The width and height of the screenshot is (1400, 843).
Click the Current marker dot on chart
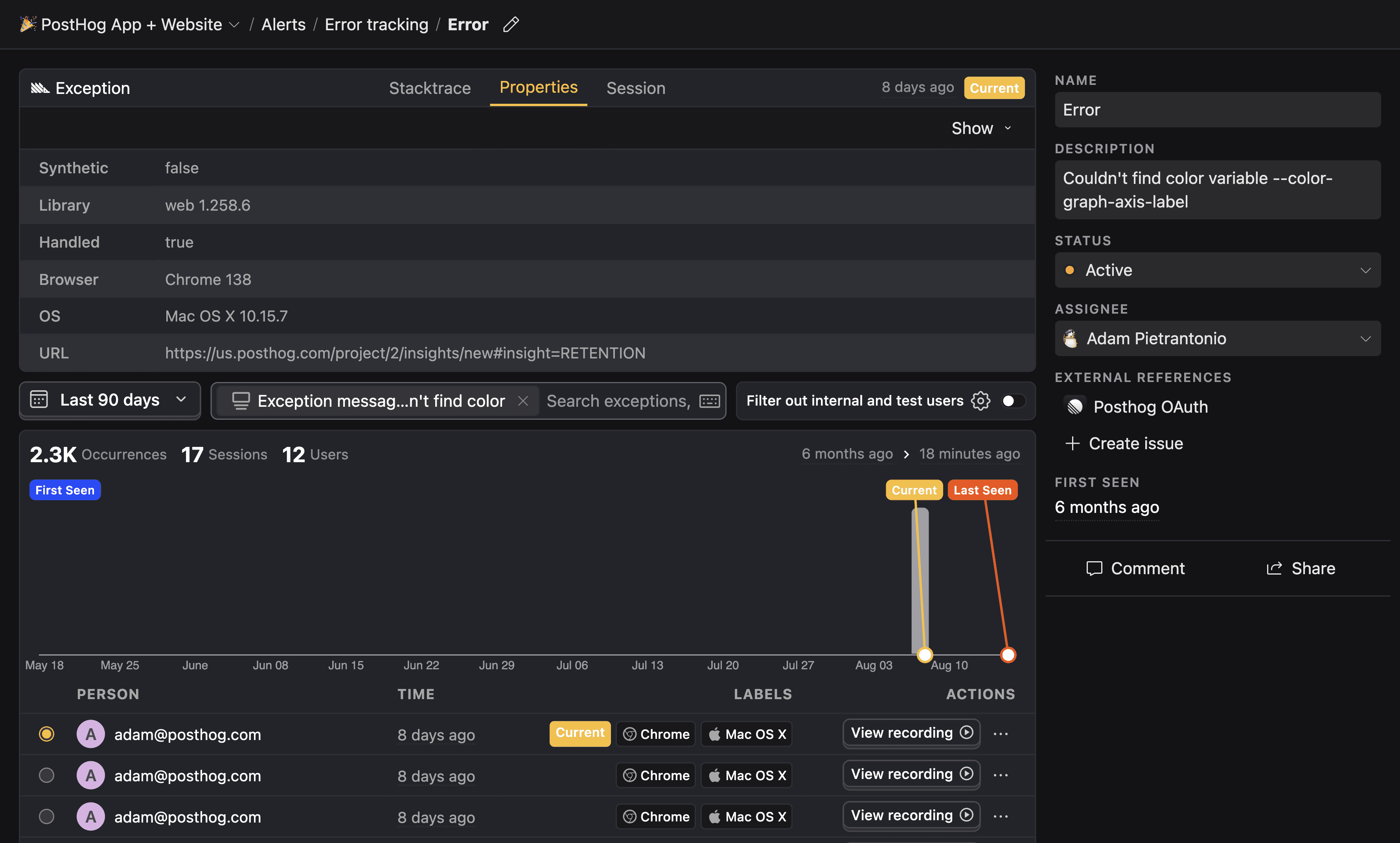point(925,655)
